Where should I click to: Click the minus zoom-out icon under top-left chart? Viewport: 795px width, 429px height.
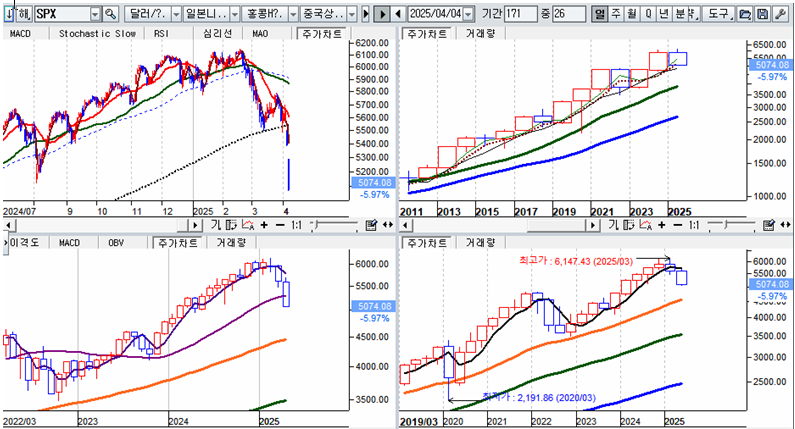click(280, 225)
